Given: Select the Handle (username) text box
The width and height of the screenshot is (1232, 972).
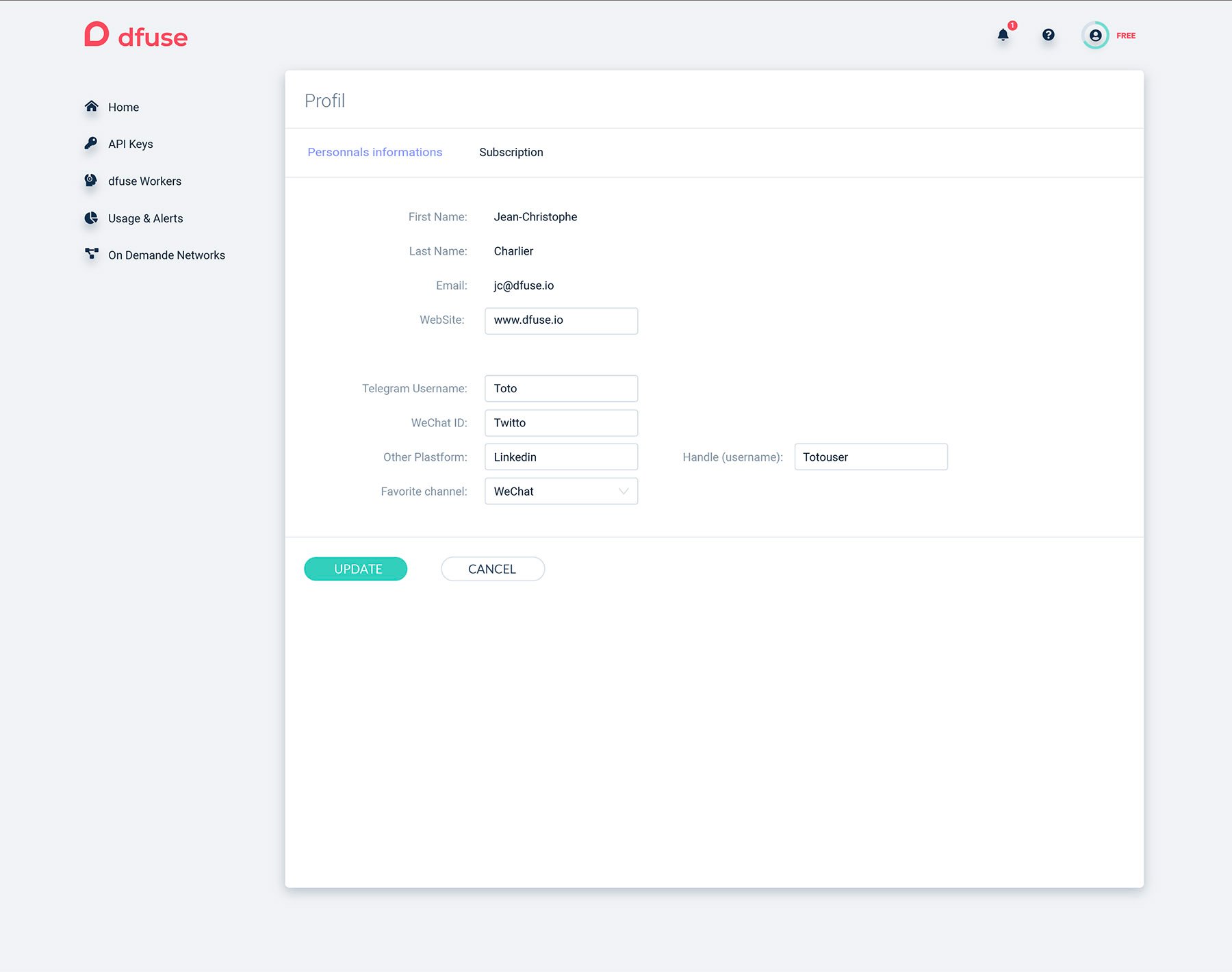Looking at the screenshot, I should (x=871, y=457).
